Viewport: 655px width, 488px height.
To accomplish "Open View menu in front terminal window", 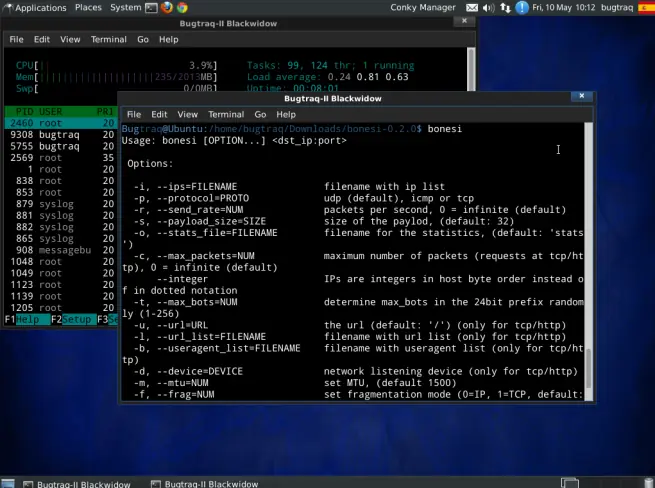I will pos(187,114).
